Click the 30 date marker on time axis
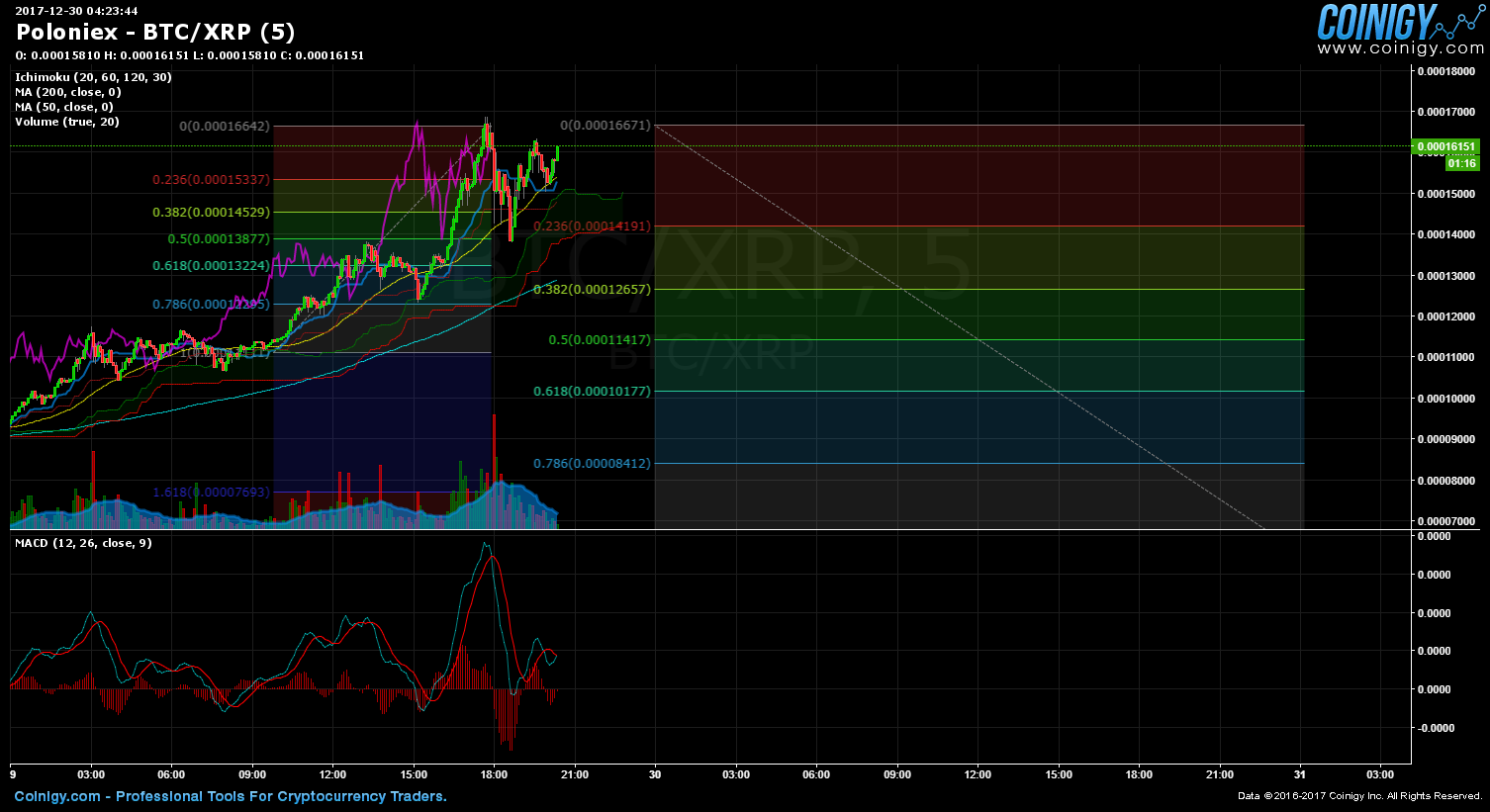Screen dimensions: 1490x812 pyautogui.click(x=655, y=774)
